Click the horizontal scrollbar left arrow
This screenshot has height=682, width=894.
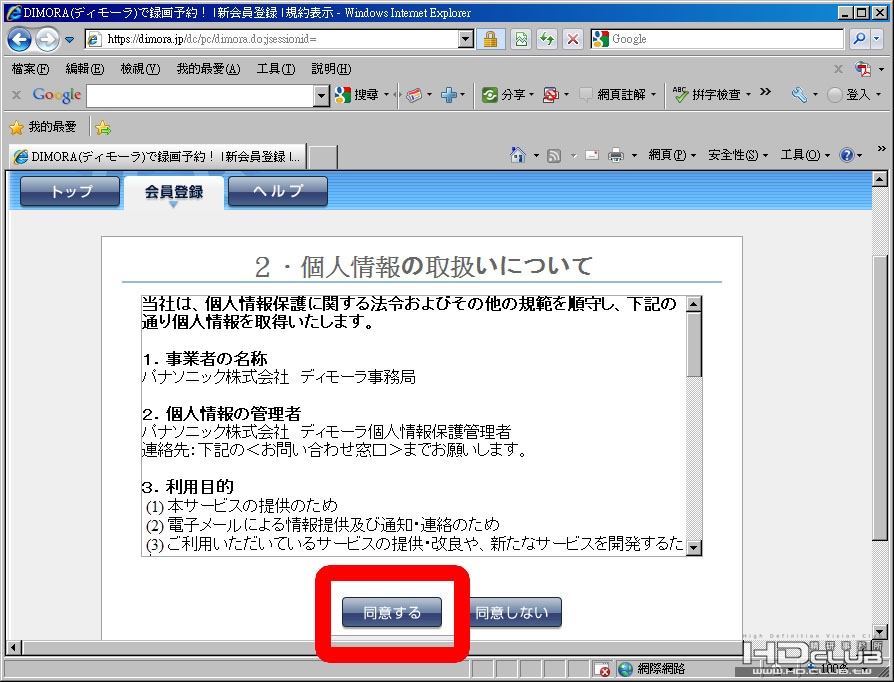coord(14,647)
